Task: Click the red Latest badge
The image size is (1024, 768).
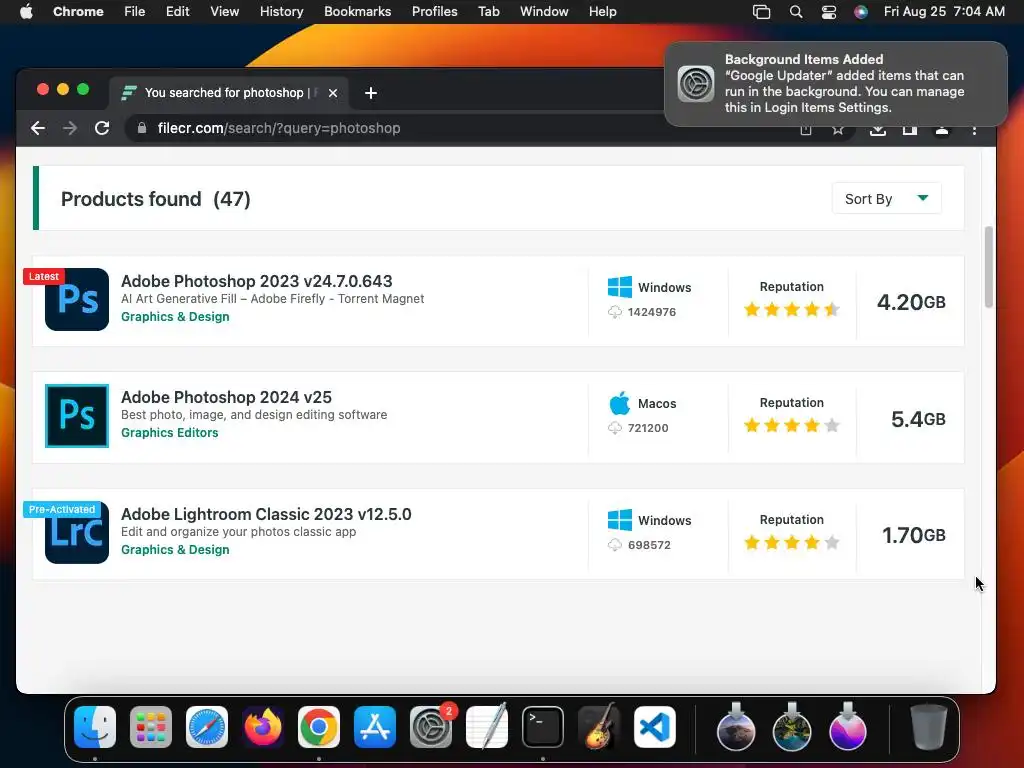Action: [x=44, y=276]
